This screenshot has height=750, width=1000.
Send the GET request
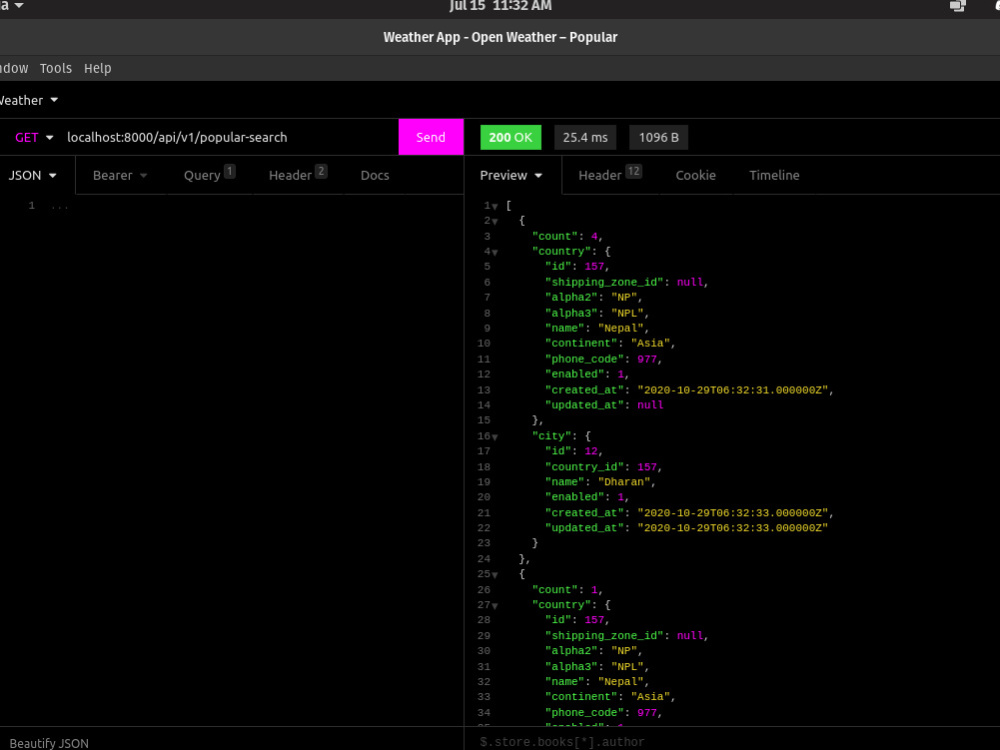430,137
